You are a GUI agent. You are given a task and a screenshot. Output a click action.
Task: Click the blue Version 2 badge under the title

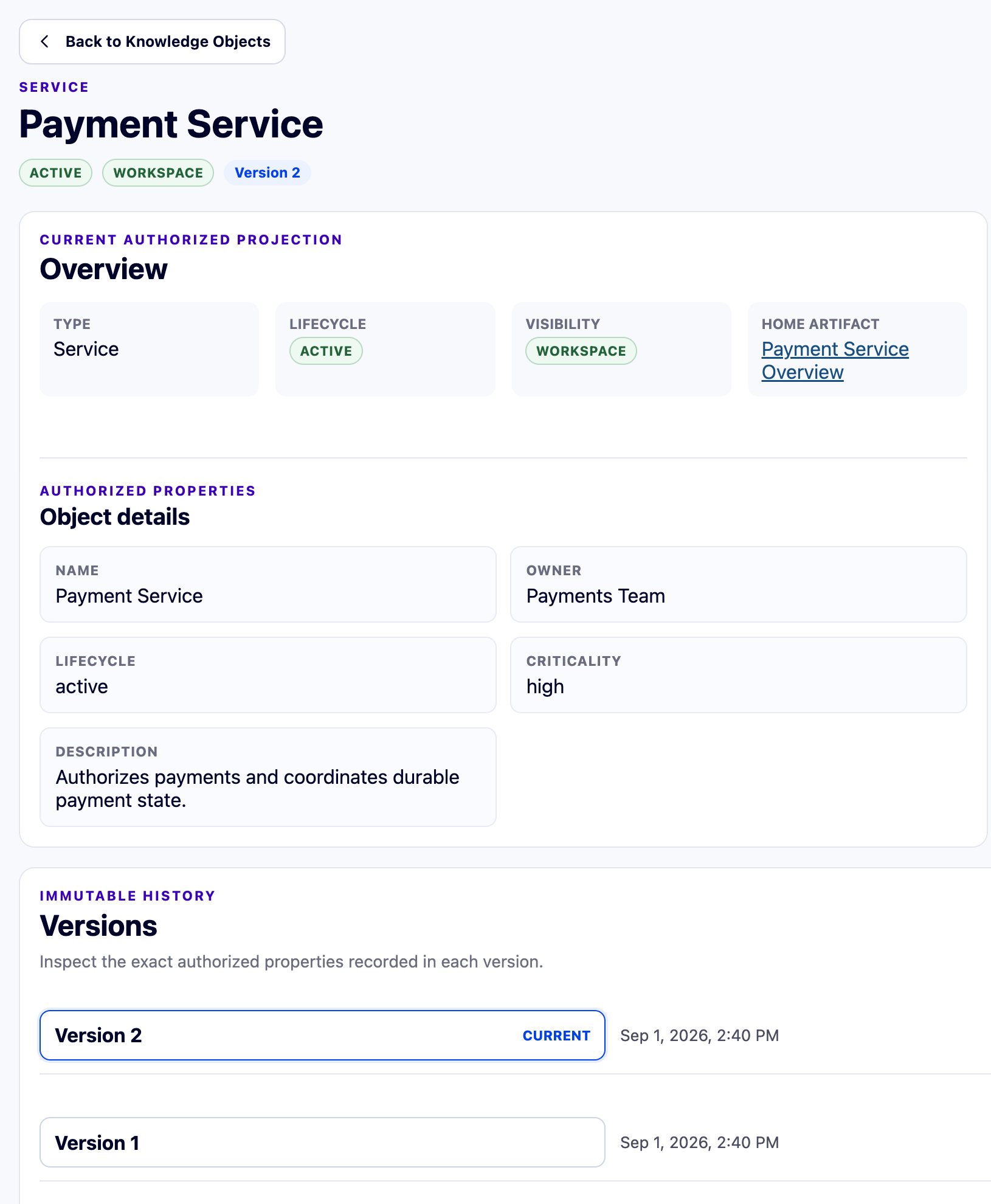(x=268, y=173)
